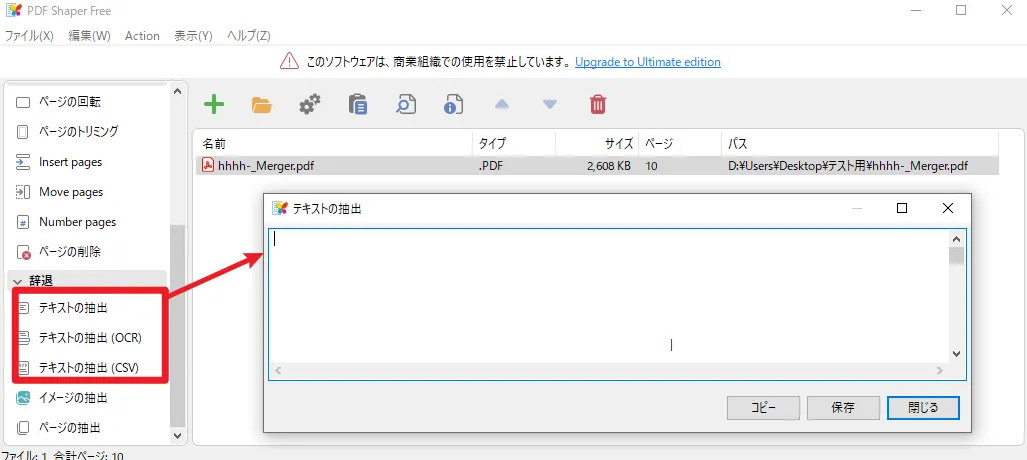Open the Action menu
Image resolution: width=1027 pixels, height=460 pixels.
pyautogui.click(x=142, y=36)
